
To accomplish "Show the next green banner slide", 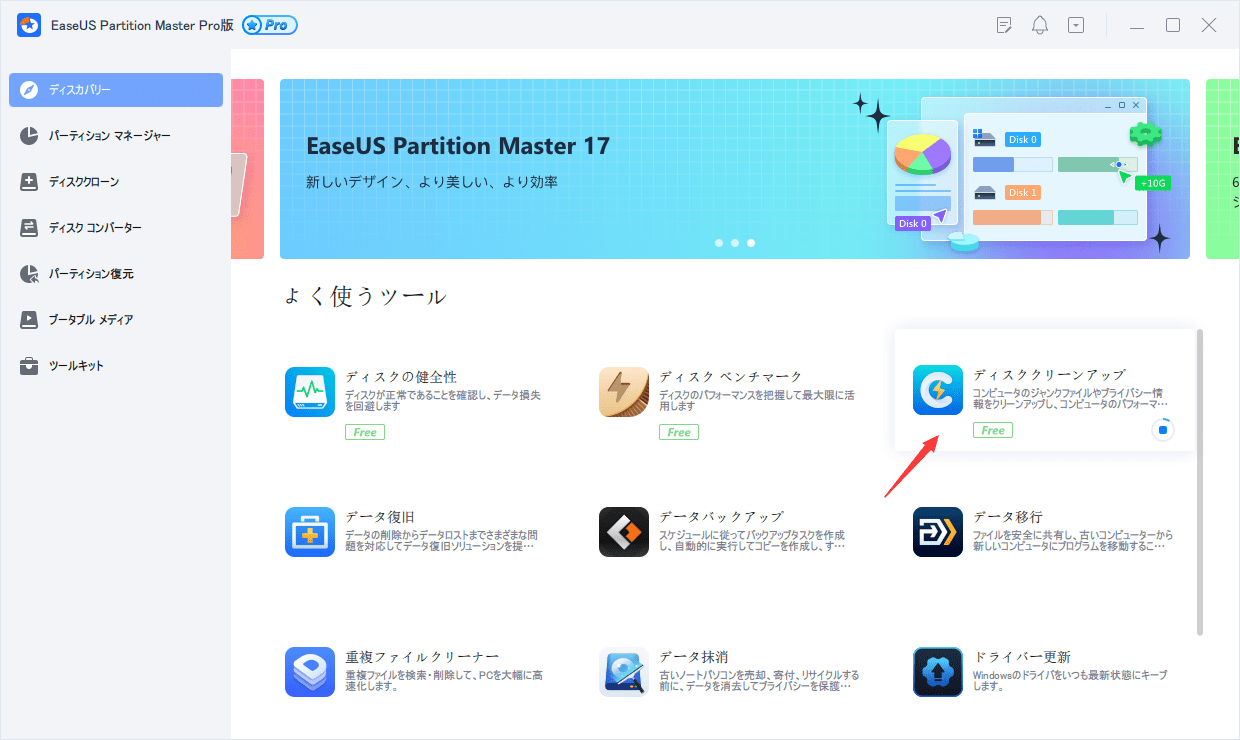I will (x=1222, y=169).
